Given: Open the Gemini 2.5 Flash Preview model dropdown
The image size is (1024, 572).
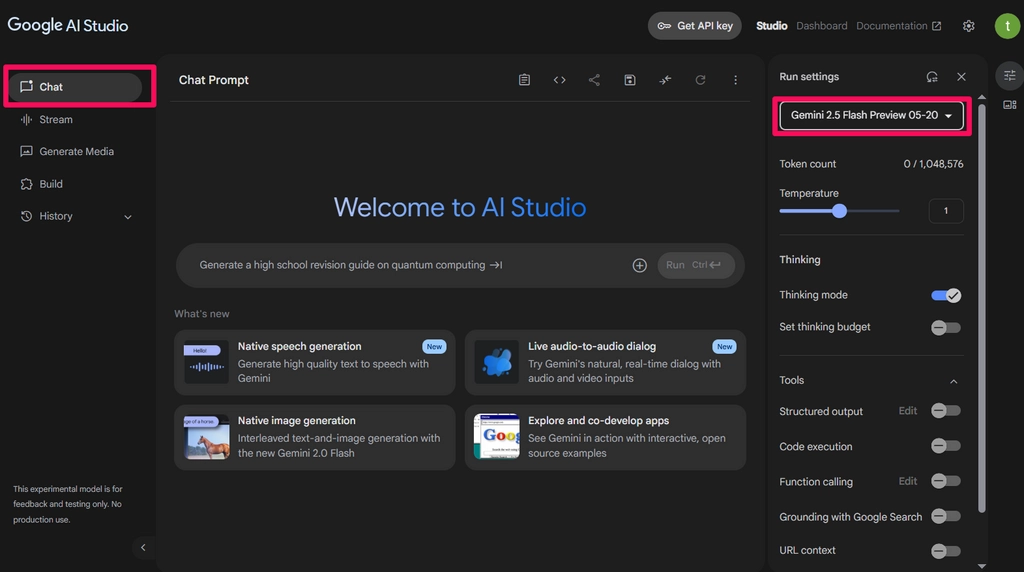Looking at the screenshot, I should [x=871, y=116].
